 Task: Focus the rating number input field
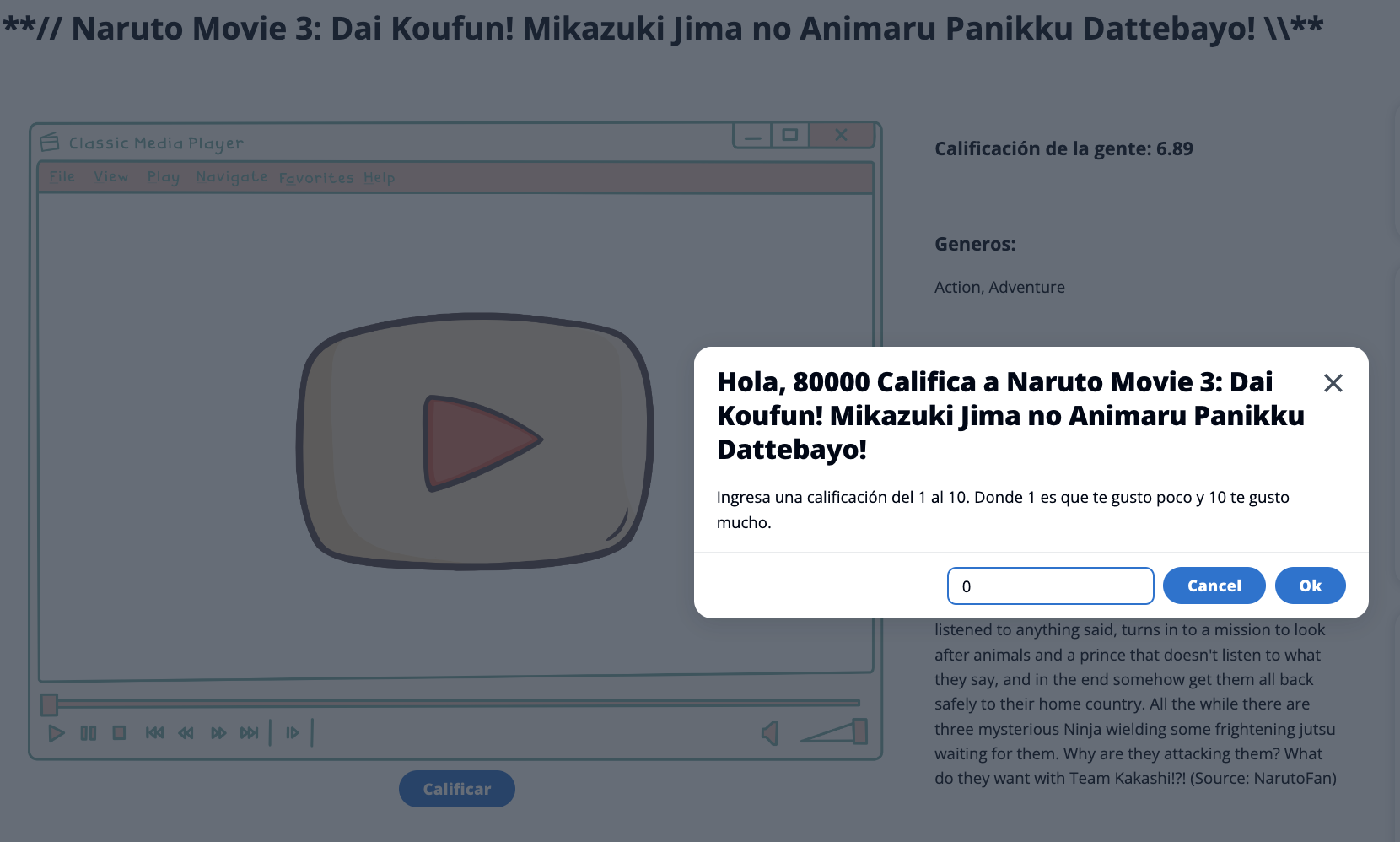pos(1050,586)
